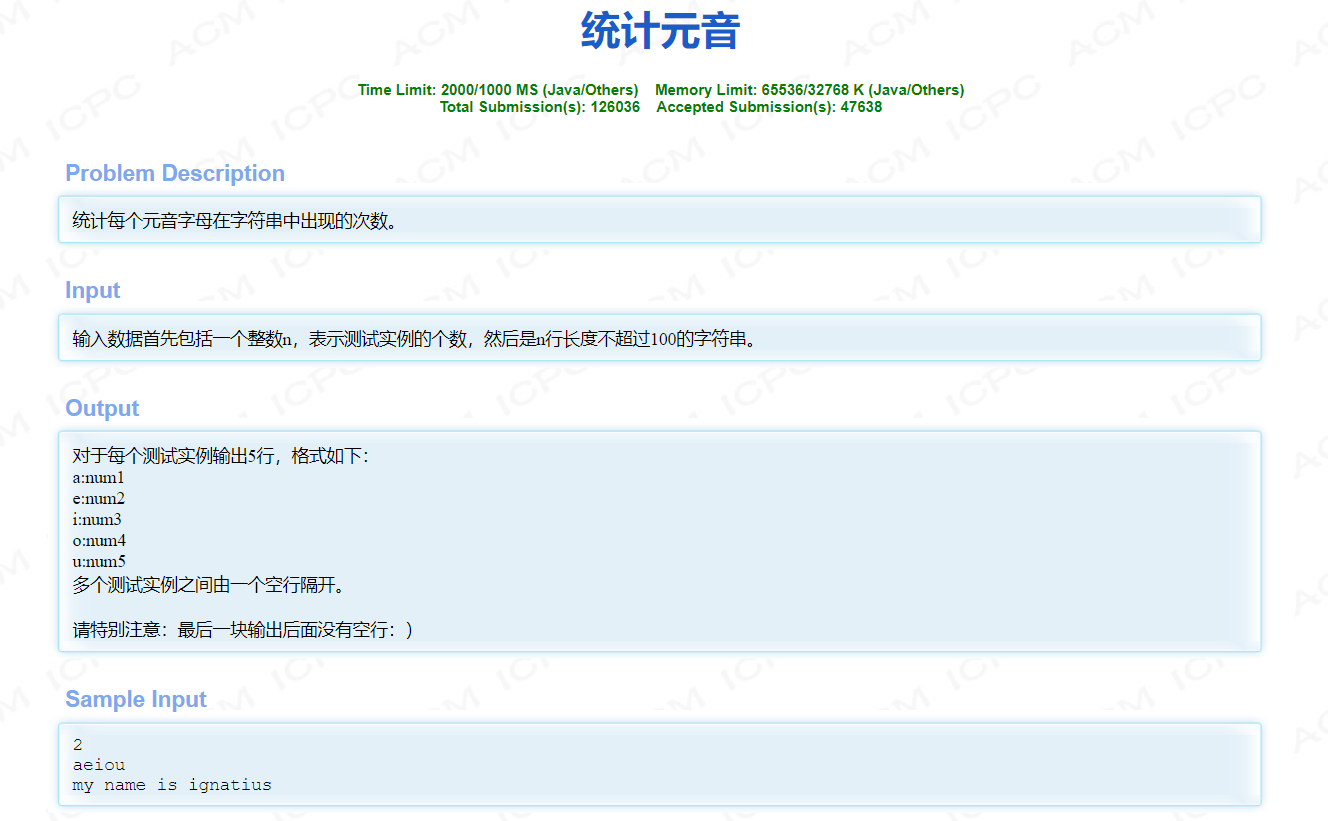Image resolution: width=1328 pixels, height=821 pixels.
Task: Click the note 请特别注意 about trailing blank line
Action: click(243, 630)
